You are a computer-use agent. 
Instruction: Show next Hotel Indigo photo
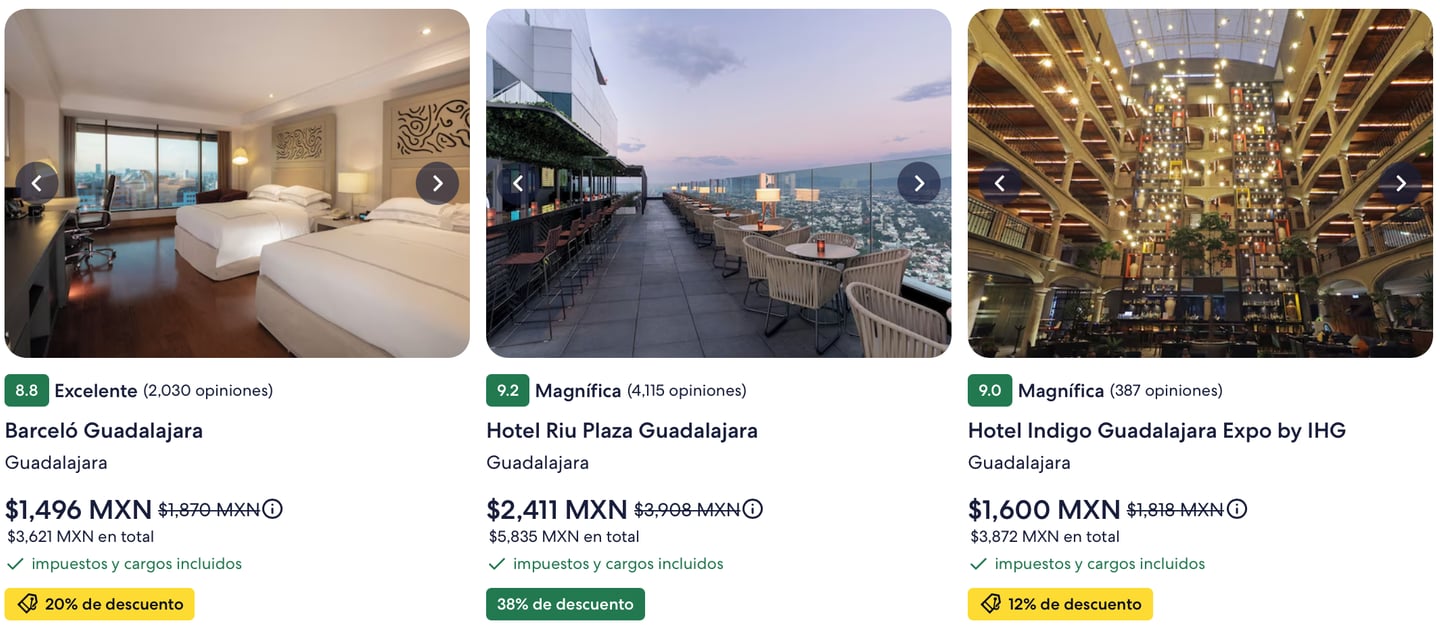(1400, 183)
